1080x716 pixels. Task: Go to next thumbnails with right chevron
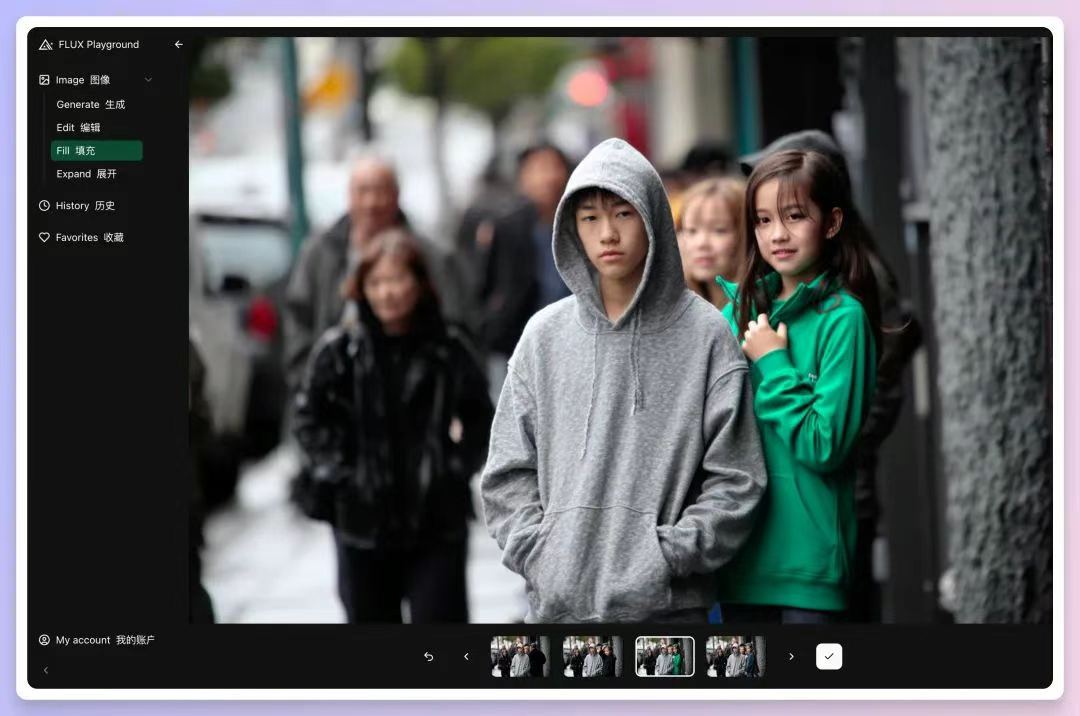click(791, 657)
